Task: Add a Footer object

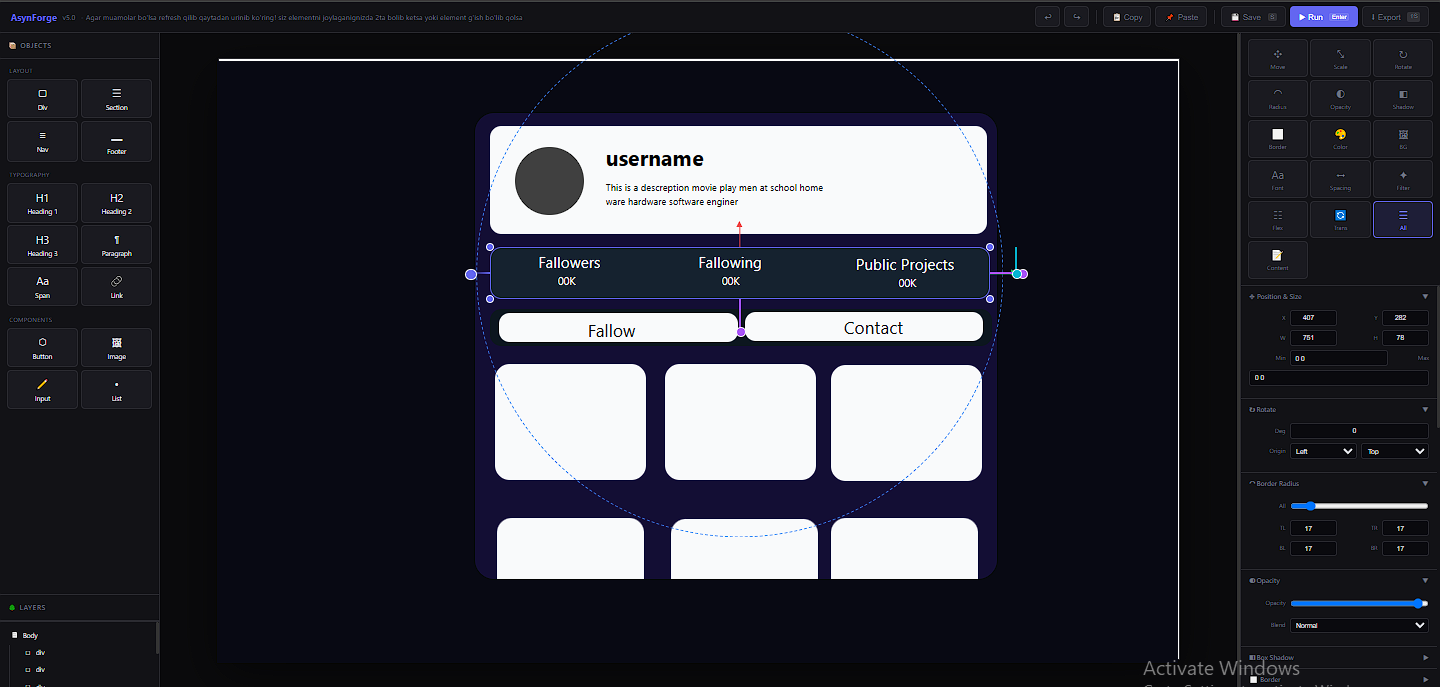Action: [116, 141]
